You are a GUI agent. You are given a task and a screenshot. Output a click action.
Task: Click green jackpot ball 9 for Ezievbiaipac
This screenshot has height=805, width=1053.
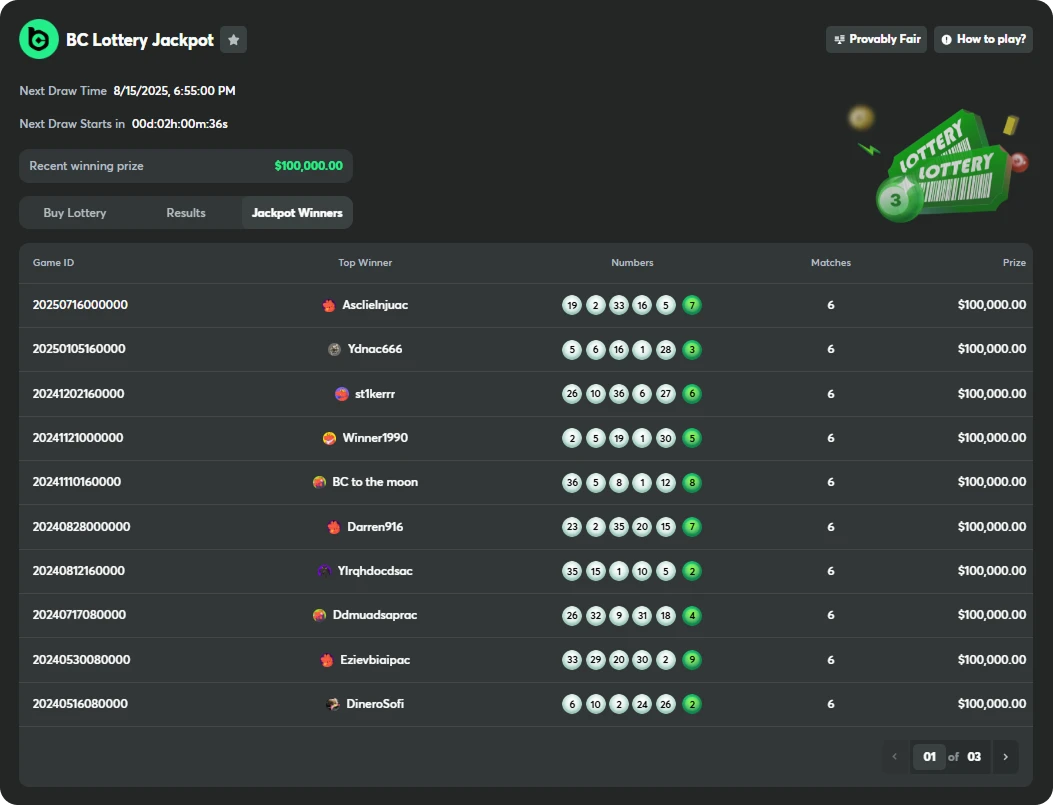click(x=692, y=660)
